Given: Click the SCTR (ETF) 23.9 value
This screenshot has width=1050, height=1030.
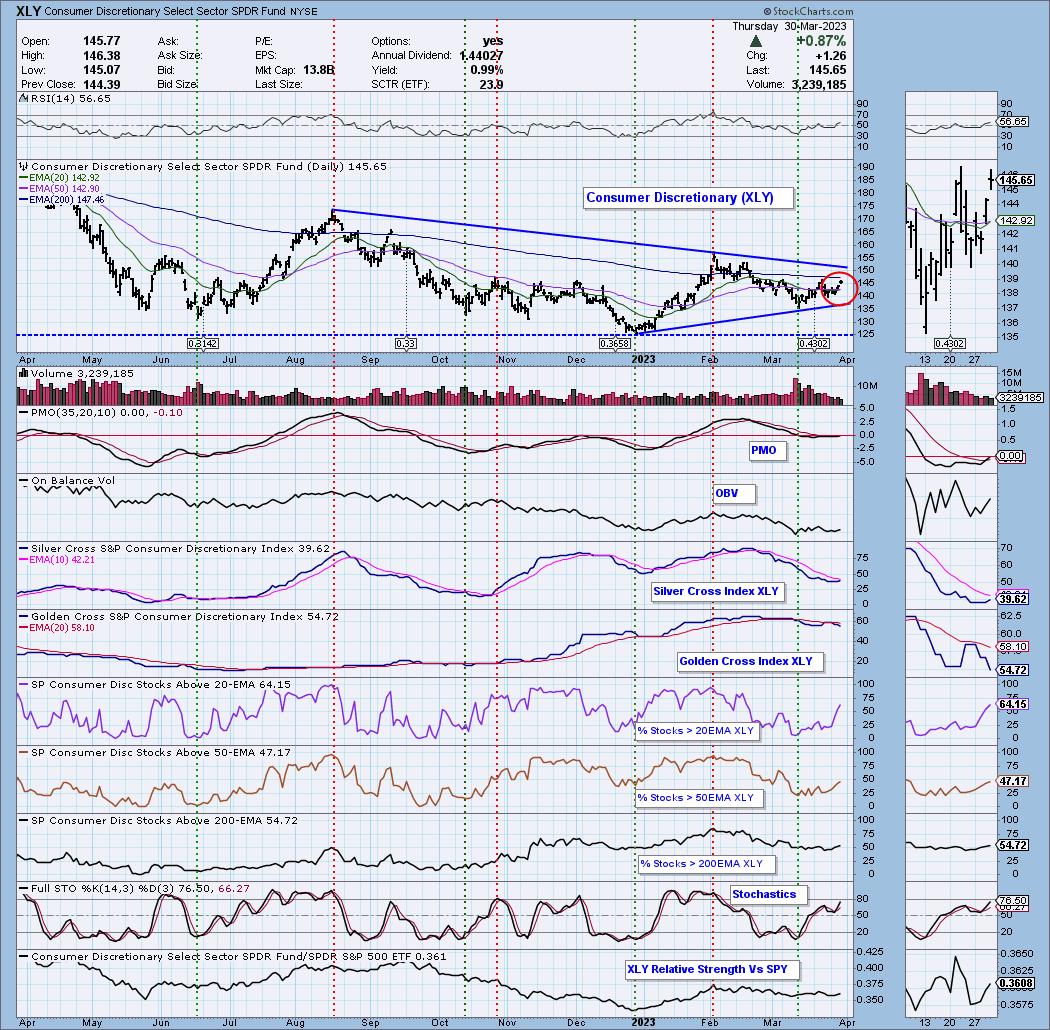Looking at the screenshot, I should tap(492, 85).
